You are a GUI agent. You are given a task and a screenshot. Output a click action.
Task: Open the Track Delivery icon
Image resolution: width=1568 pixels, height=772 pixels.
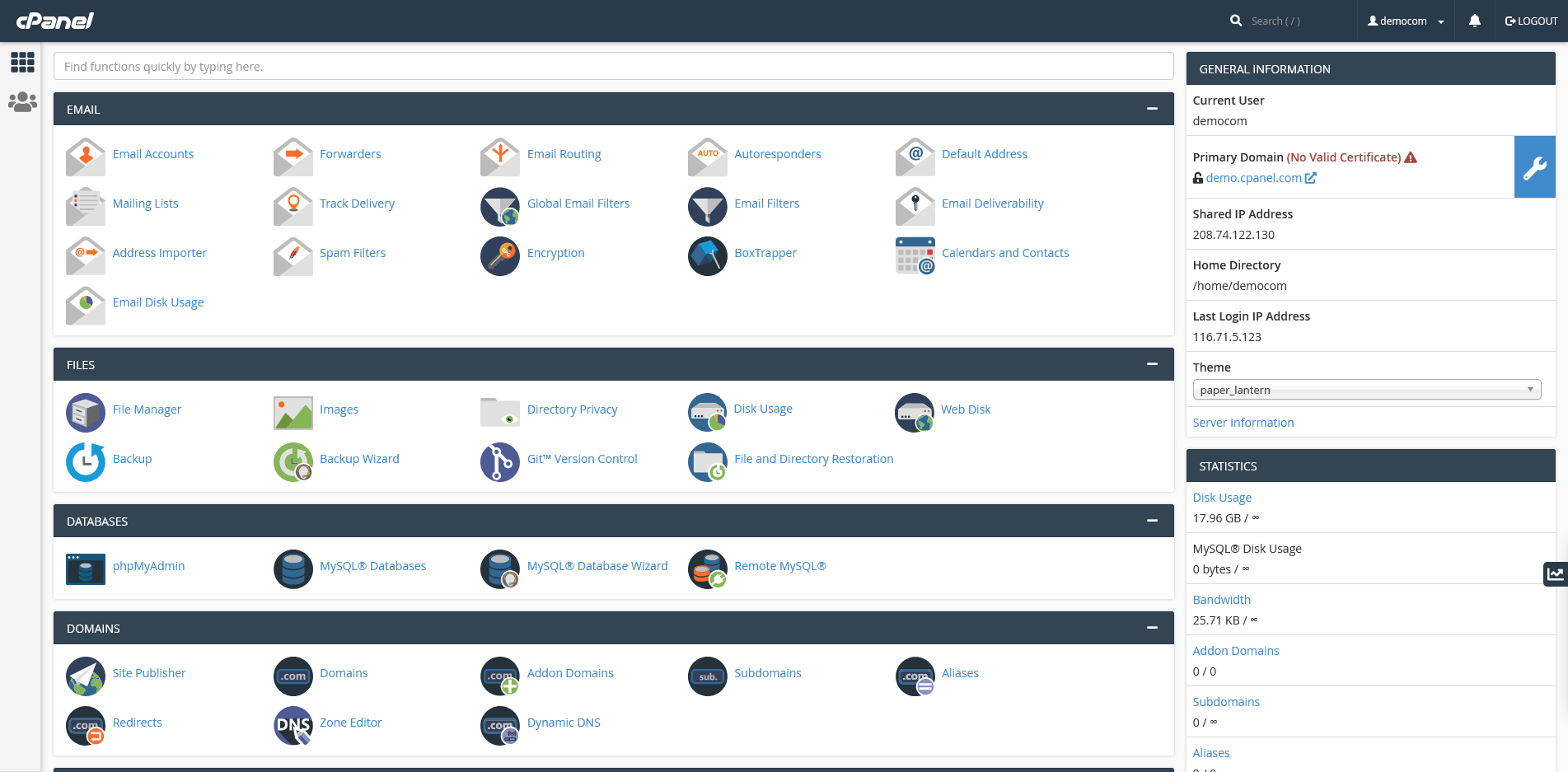[x=293, y=207]
